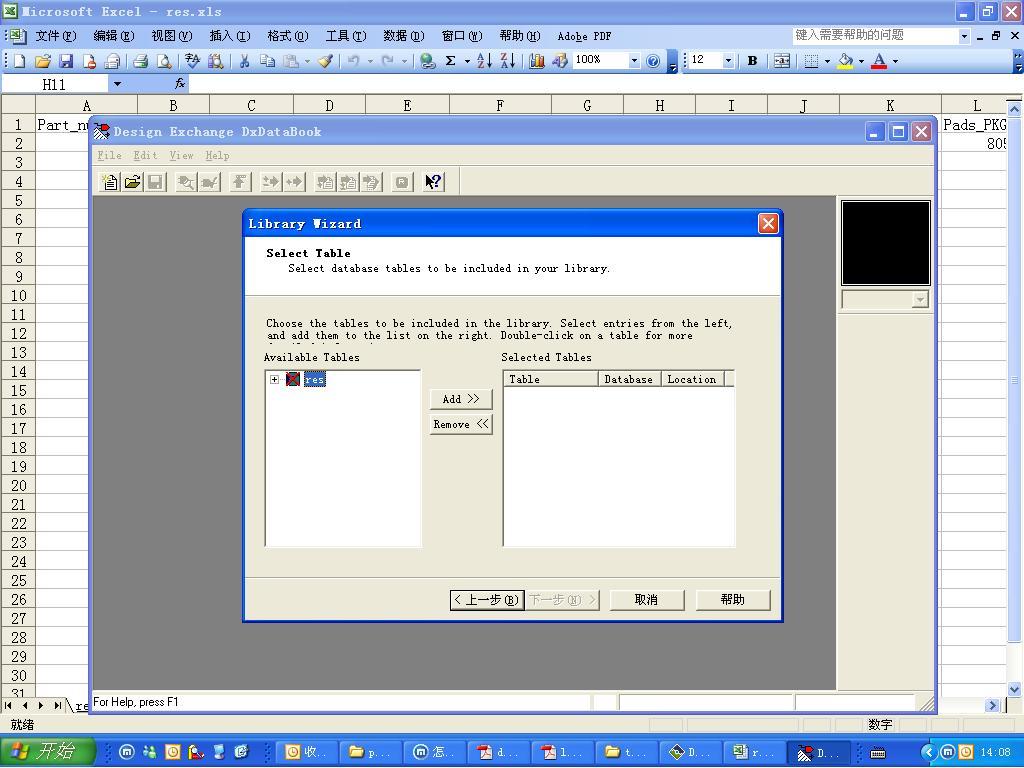Viewport: 1024px width, 768px height.
Task: Click Excel fill color bucket icon
Action: 845,61
